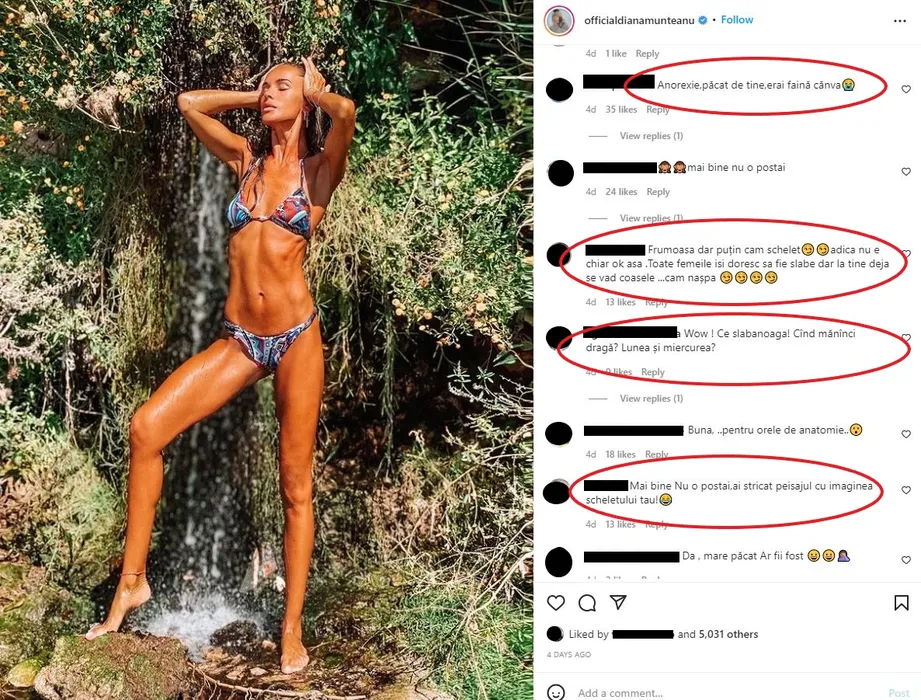Open comments with the speech bubble icon
The width and height of the screenshot is (921, 700).
[587, 603]
